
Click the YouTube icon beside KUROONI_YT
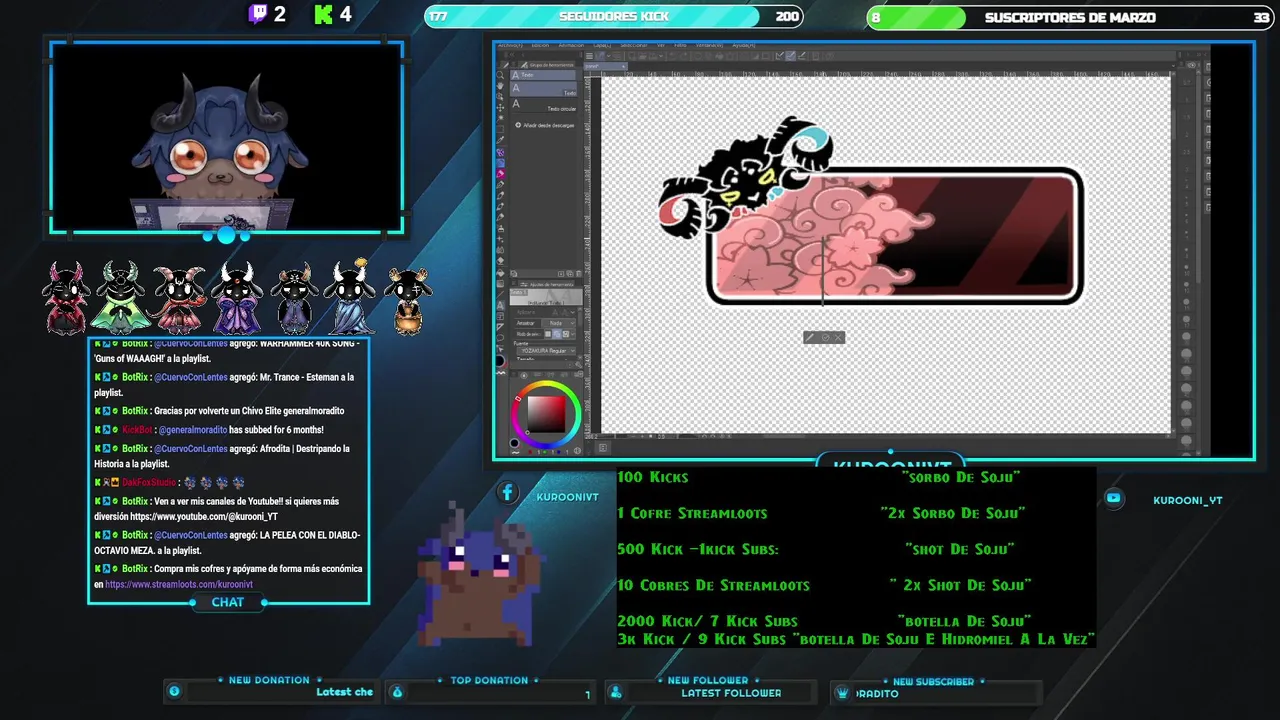(1113, 498)
